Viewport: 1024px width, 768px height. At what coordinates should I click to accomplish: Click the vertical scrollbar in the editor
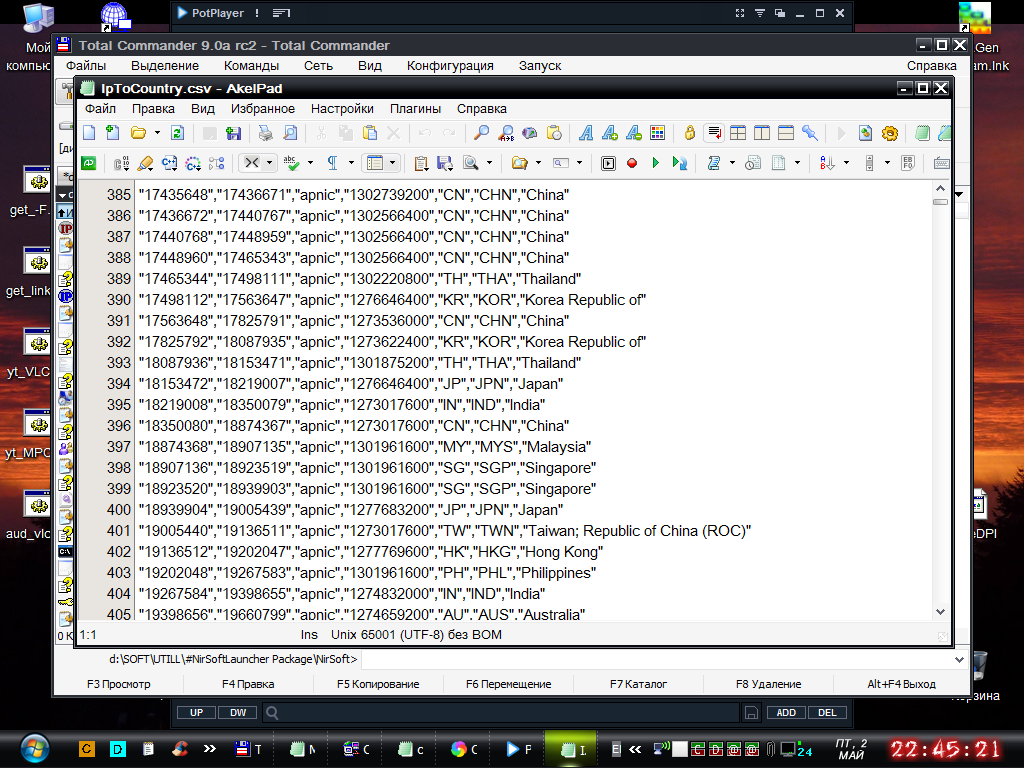click(x=940, y=400)
